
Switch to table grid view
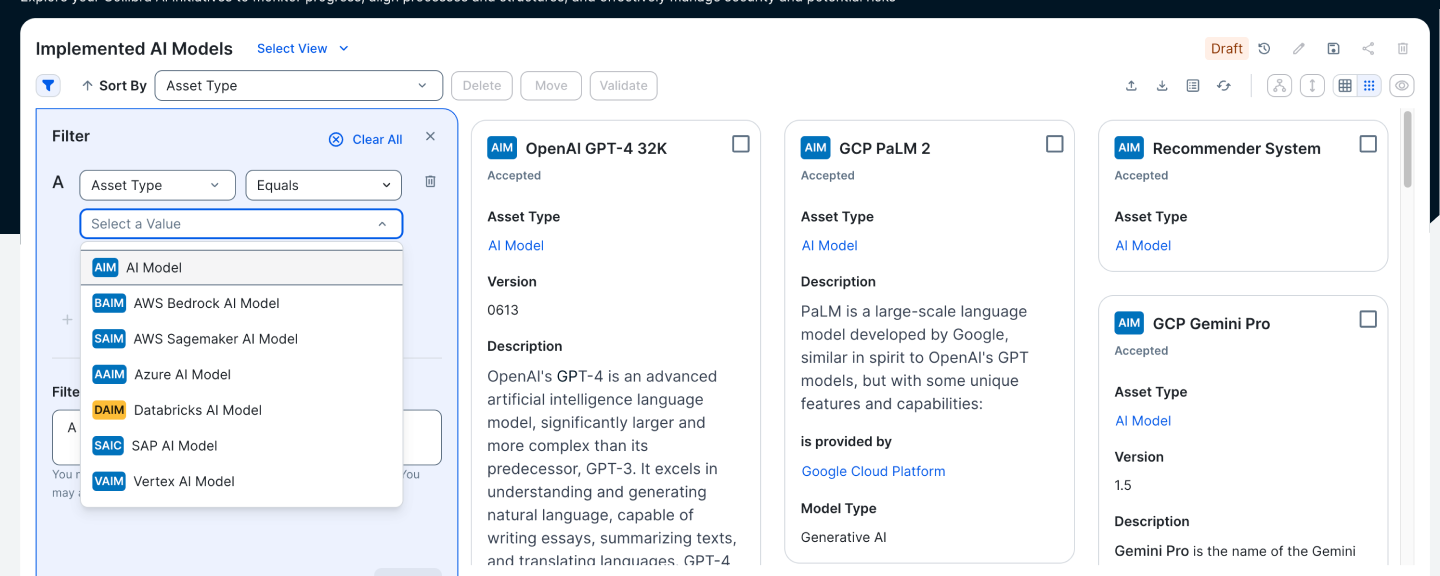pos(1345,86)
